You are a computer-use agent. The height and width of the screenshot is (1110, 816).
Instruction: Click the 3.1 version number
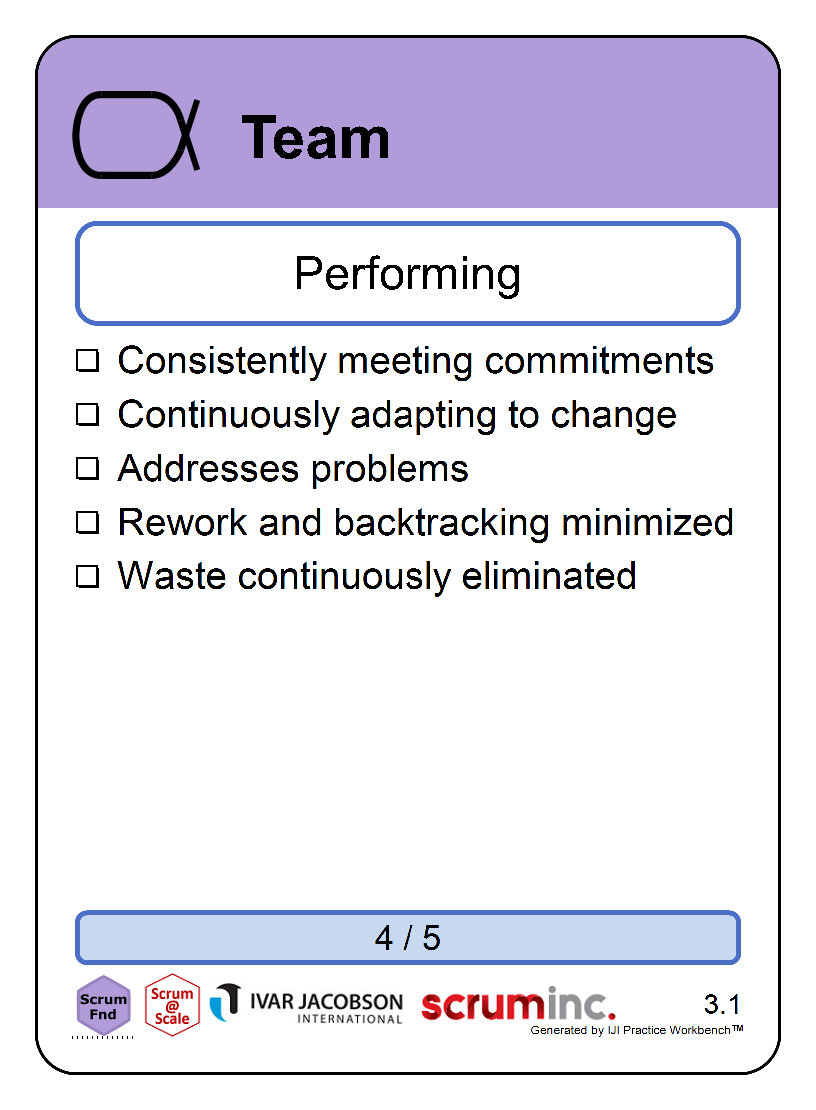722,1004
